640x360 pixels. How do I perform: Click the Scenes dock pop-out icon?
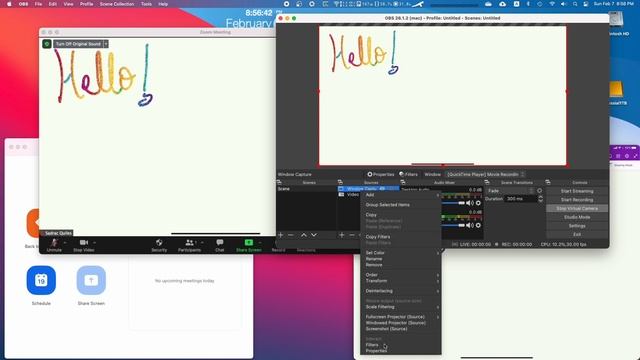coord(279,182)
